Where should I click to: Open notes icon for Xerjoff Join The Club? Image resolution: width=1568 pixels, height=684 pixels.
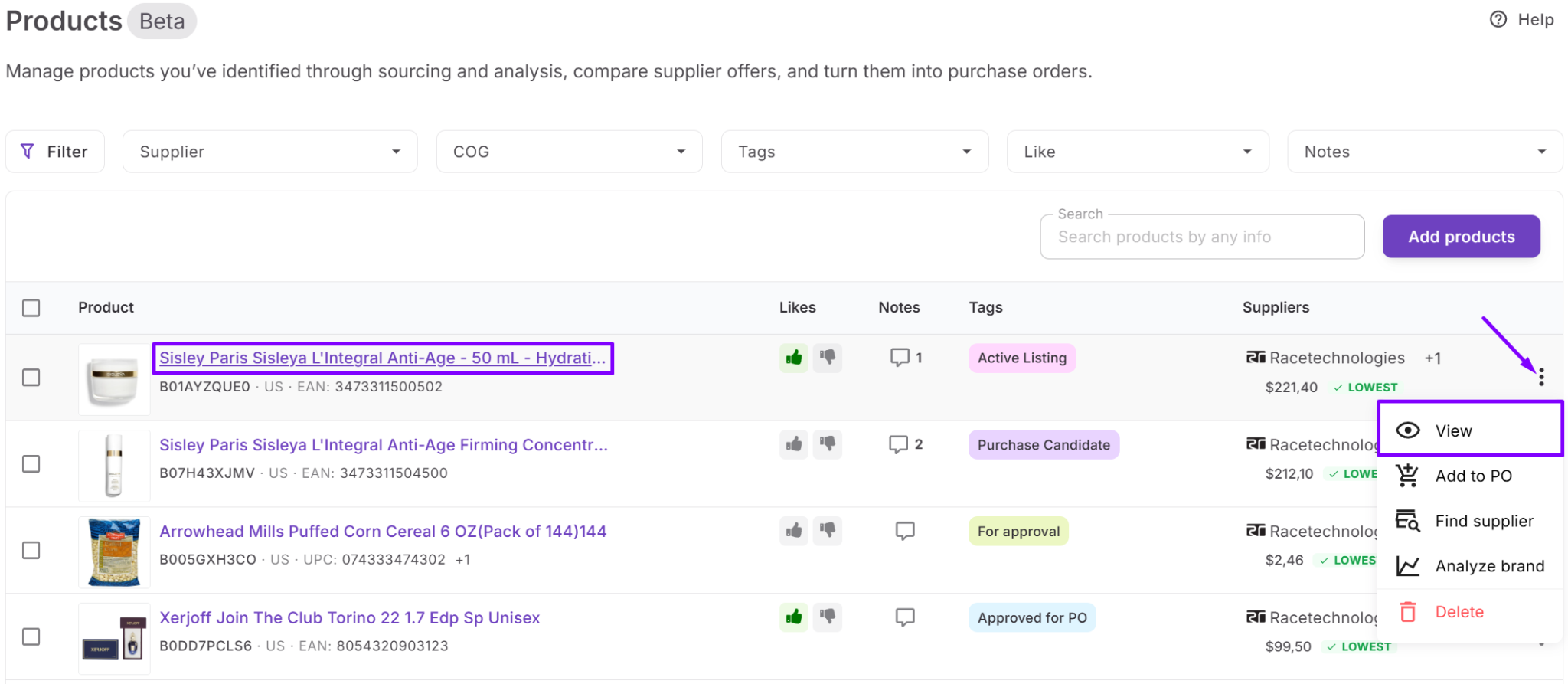coord(905,617)
